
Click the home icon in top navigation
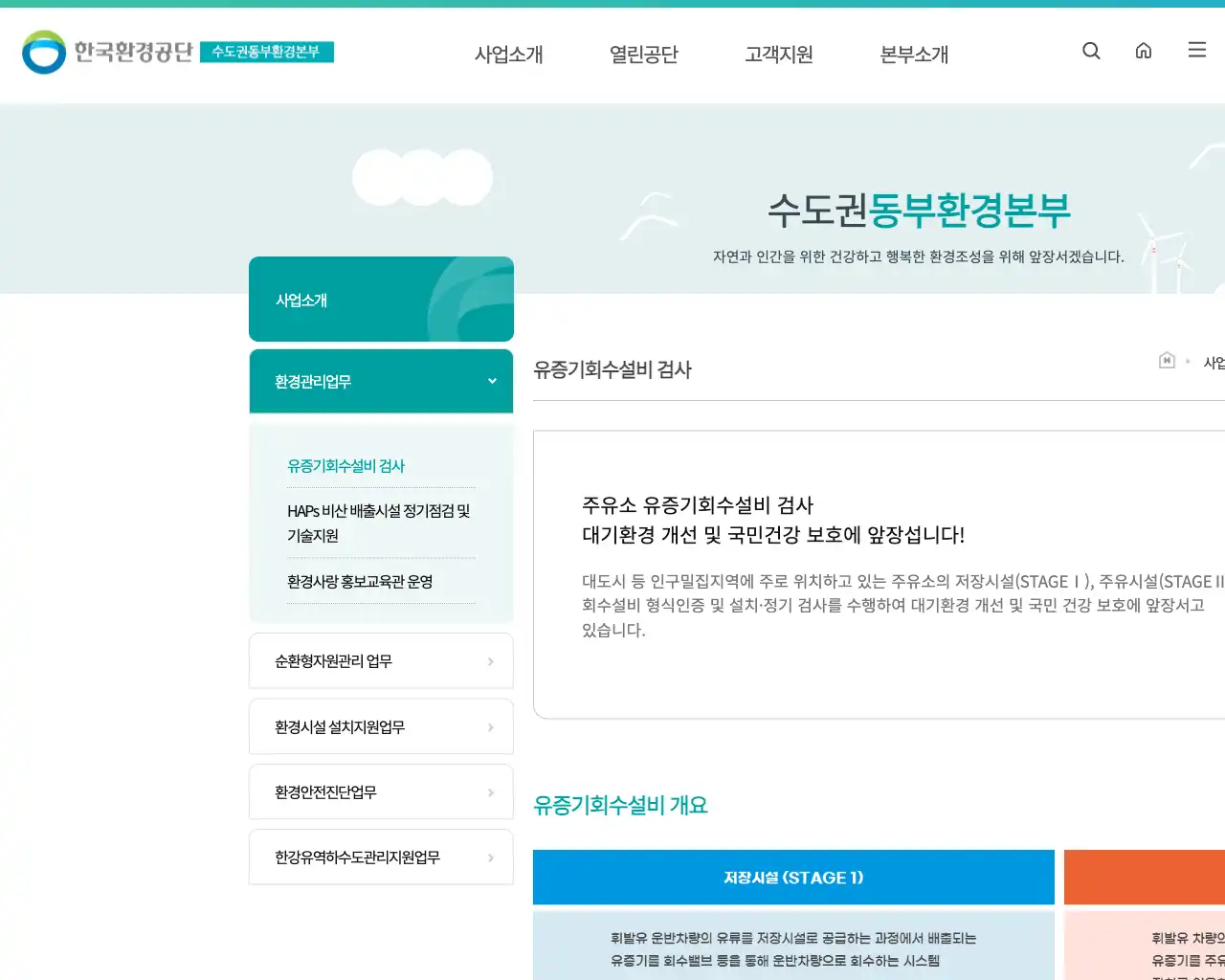click(1144, 51)
